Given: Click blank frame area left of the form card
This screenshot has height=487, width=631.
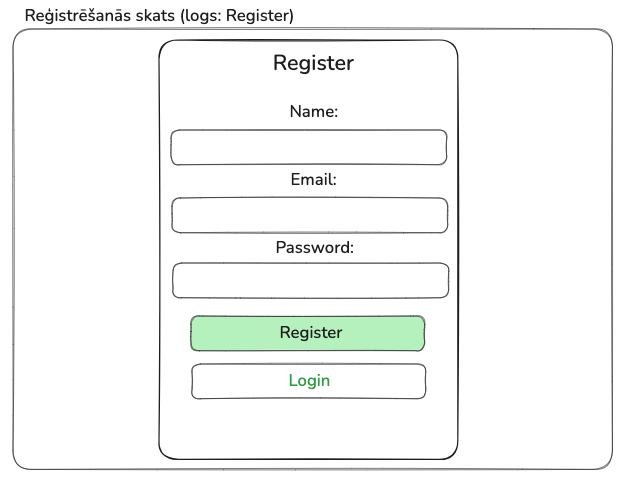Looking at the screenshot, I should 85,250.
